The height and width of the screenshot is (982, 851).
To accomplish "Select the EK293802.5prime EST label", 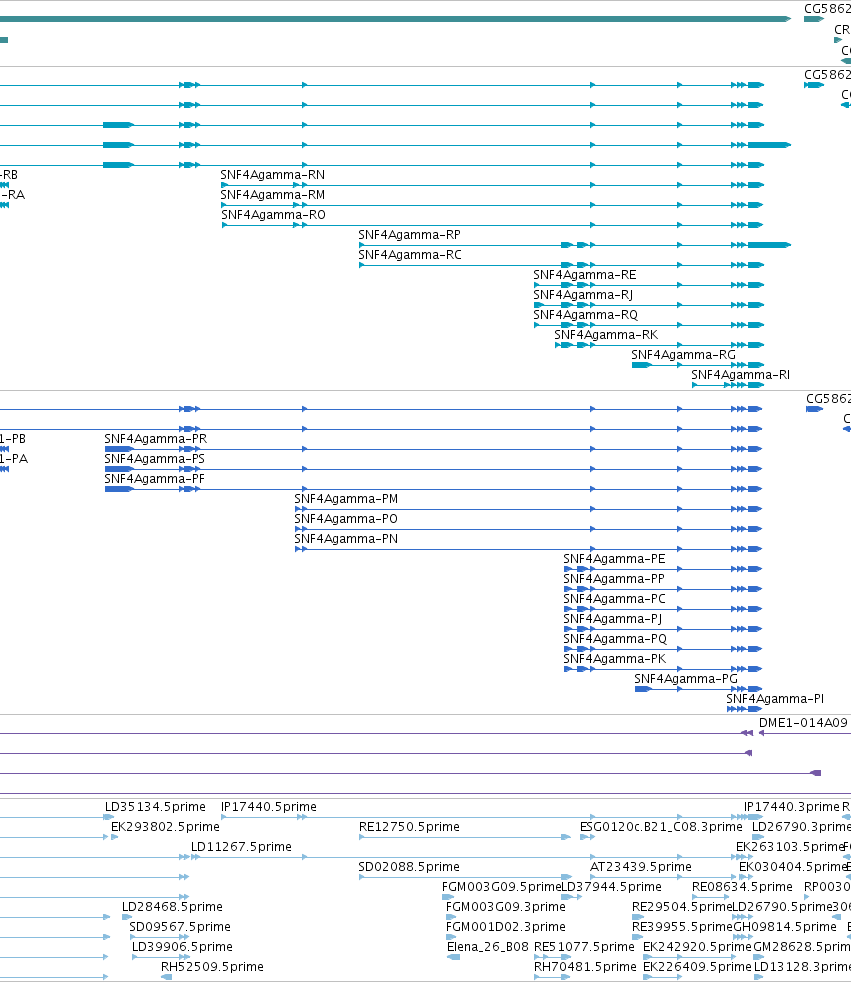I will (x=165, y=827).
